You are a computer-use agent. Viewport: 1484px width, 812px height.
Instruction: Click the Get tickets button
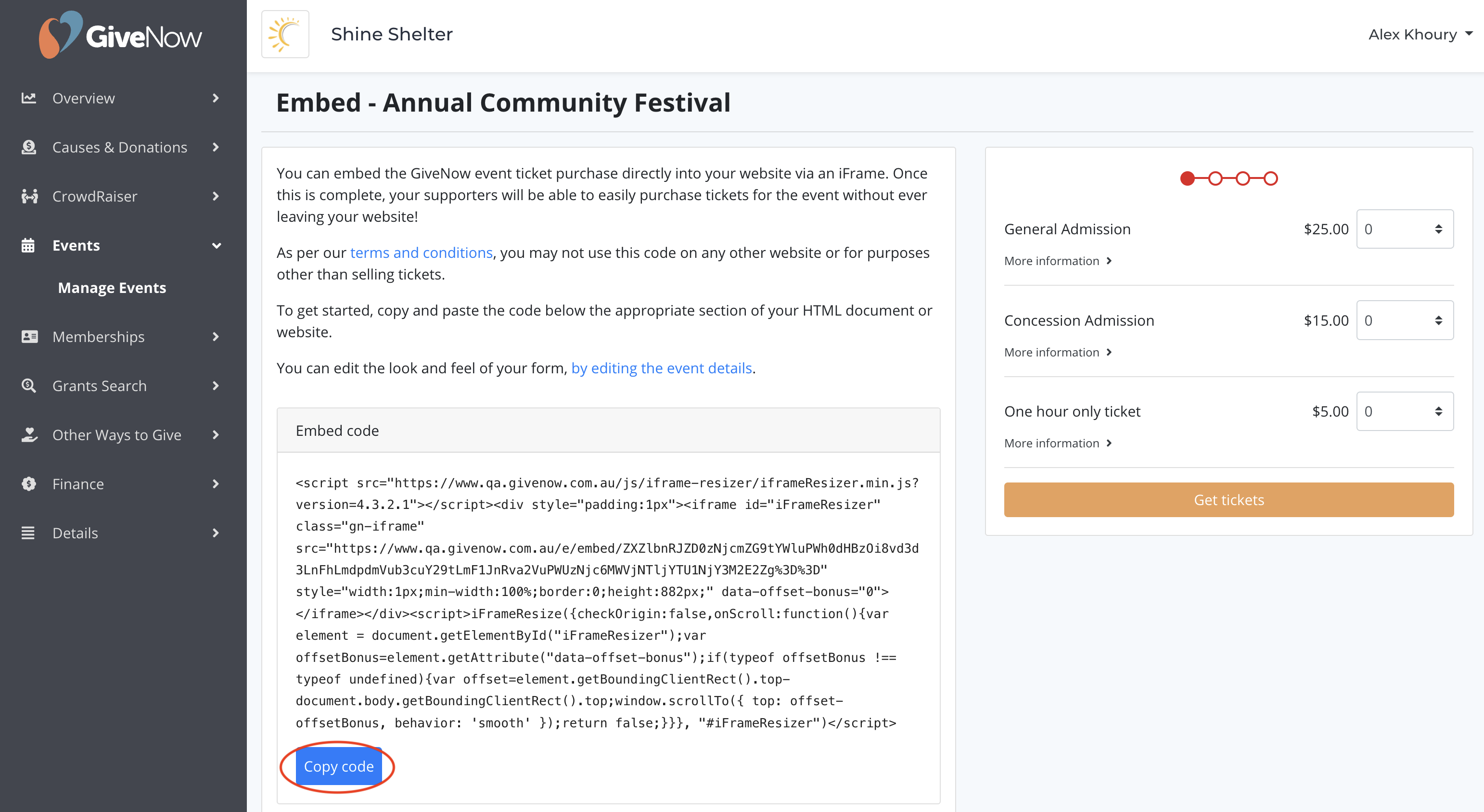(x=1229, y=500)
